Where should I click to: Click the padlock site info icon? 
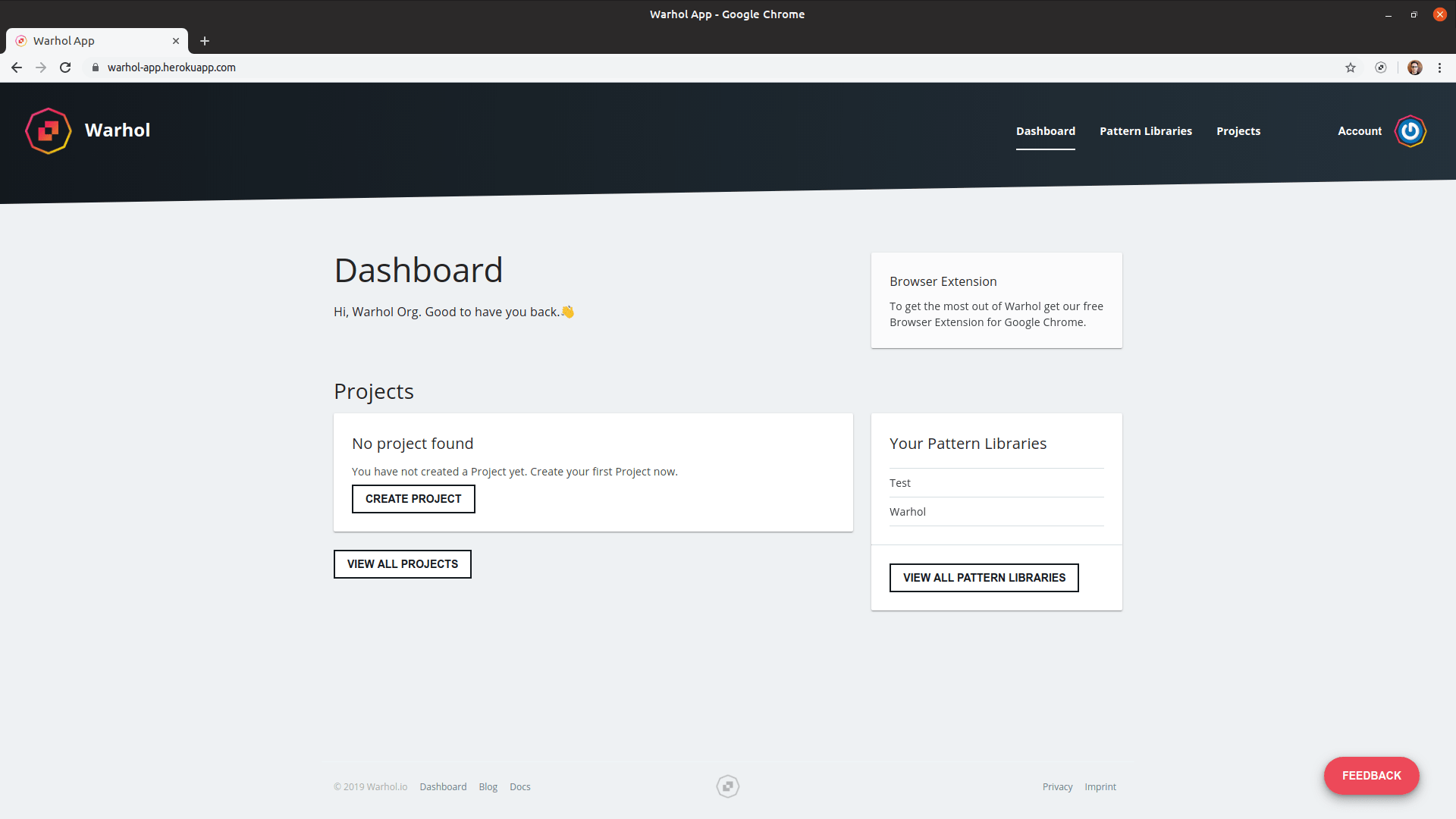[x=96, y=67]
